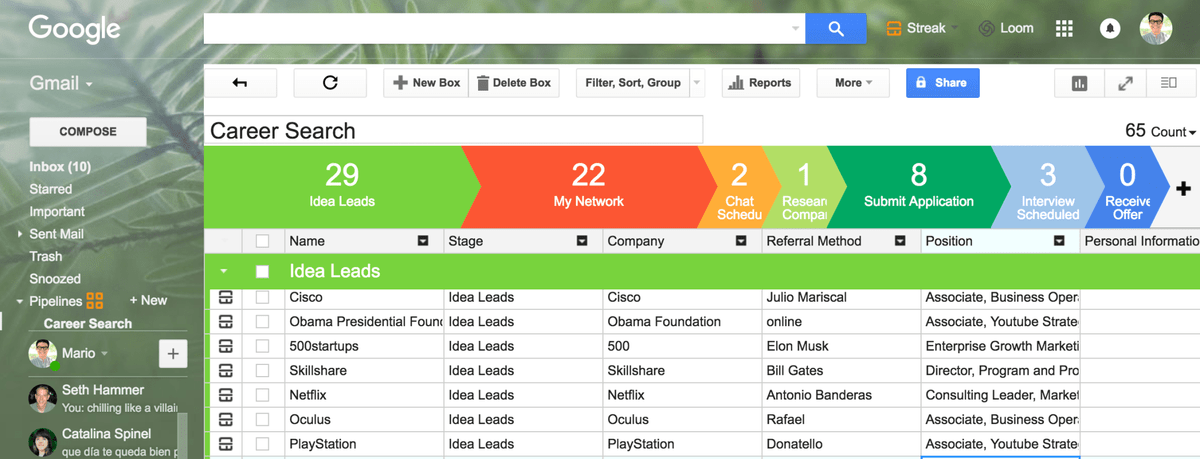
Task: Collapse the Idea Leads group
Action: point(224,271)
